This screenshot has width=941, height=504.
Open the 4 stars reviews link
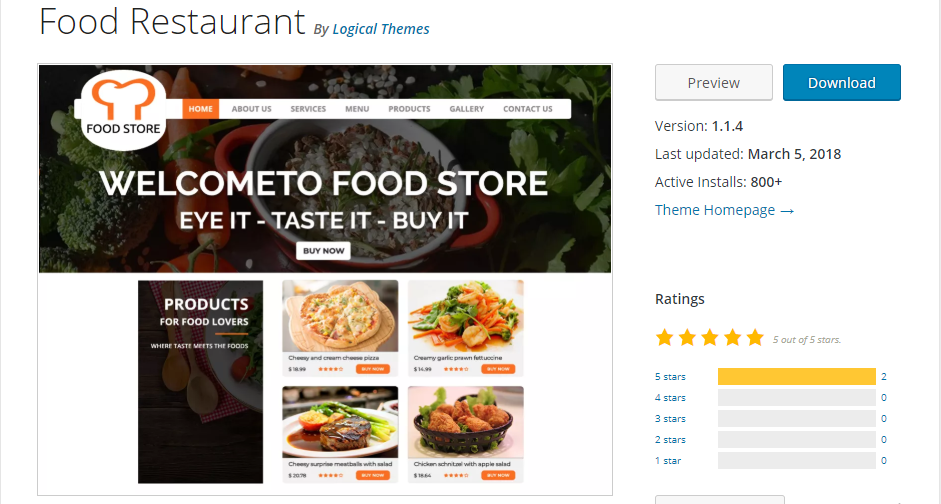670,398
